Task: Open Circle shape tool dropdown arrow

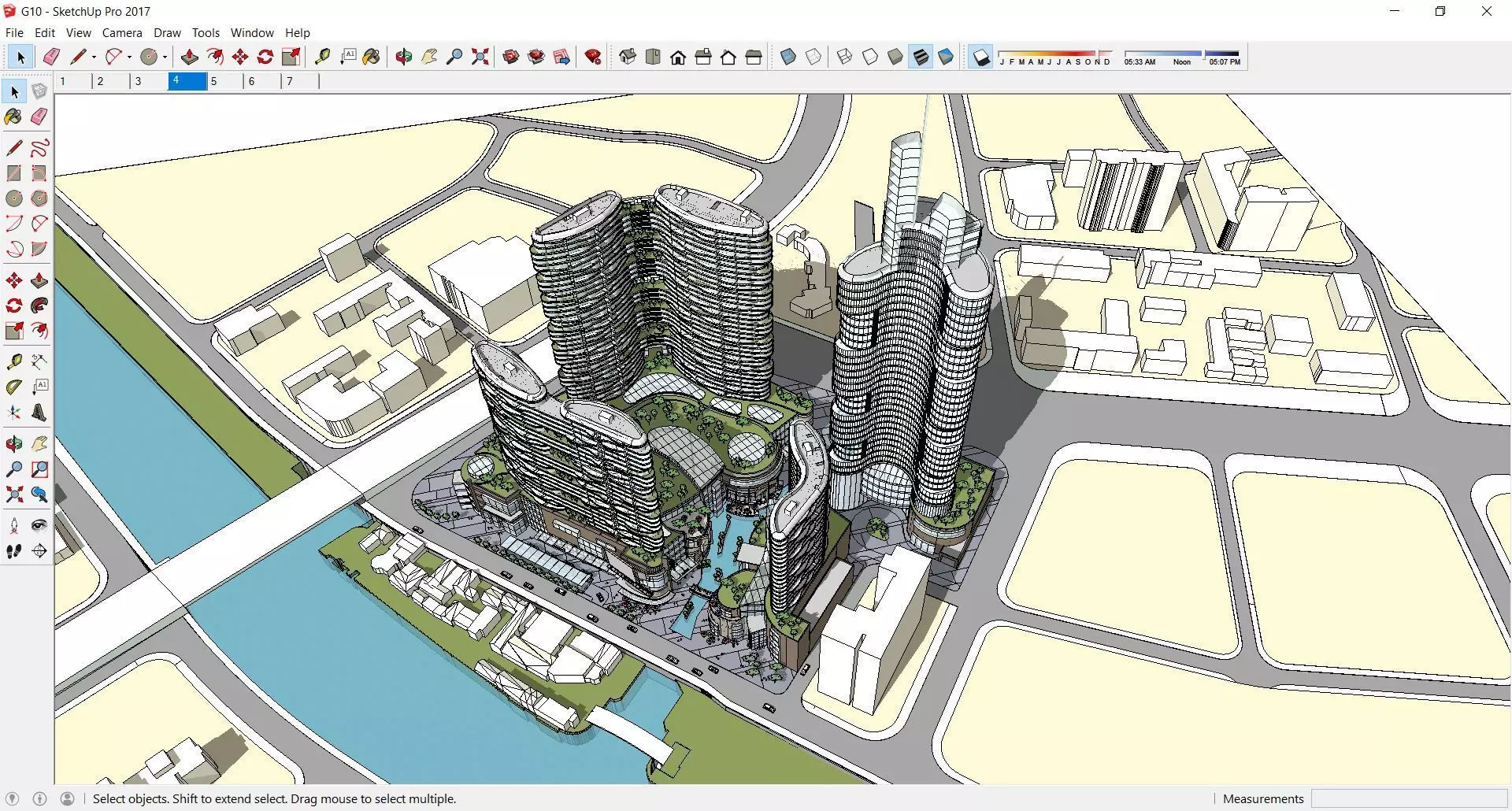Action: coord(165,57)
